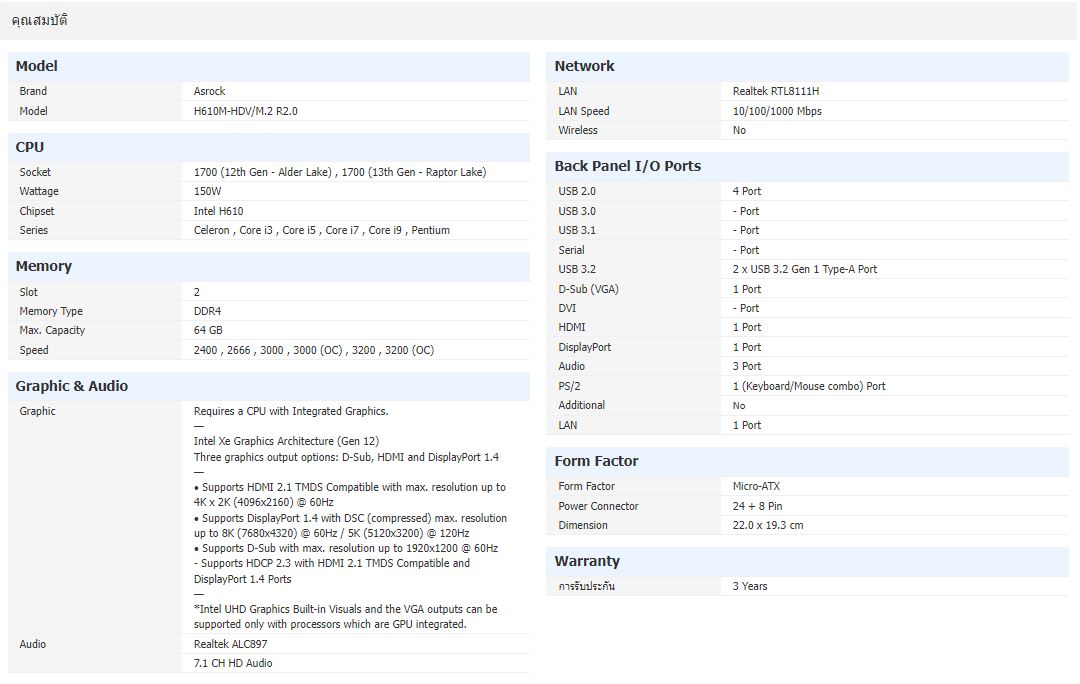Select the 3 Years warranty value
Screen dimensions: 1080x684
(x=748, y=586)
